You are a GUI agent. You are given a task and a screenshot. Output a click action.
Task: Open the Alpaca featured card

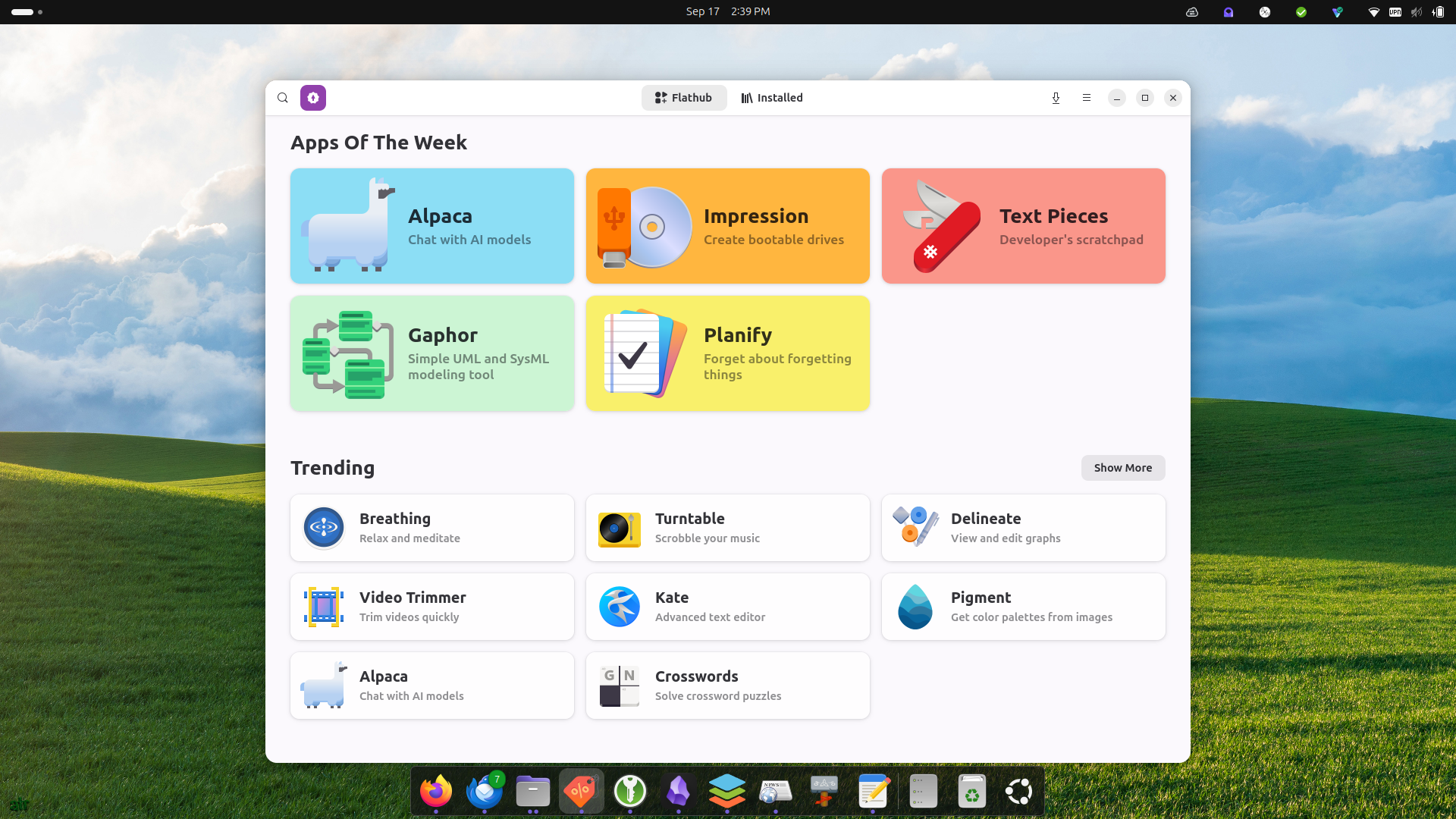click(x=432, y=226)
